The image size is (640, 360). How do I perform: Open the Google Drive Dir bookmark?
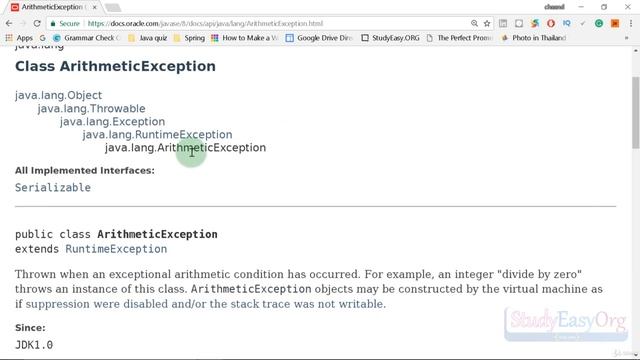319,38
